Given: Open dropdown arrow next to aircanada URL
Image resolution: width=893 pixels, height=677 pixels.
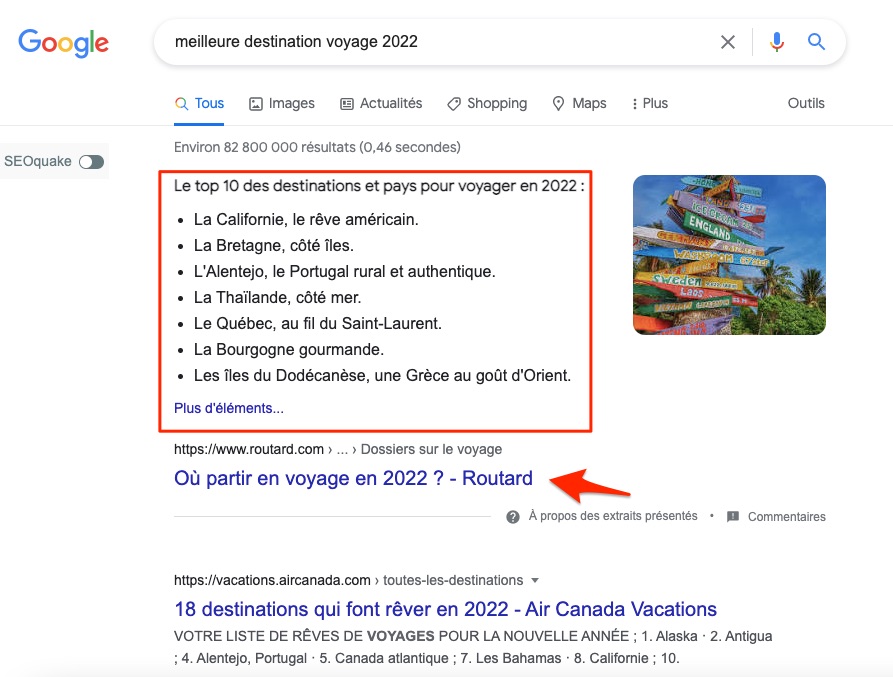Looking at the screenshot, I should (535, 580).
